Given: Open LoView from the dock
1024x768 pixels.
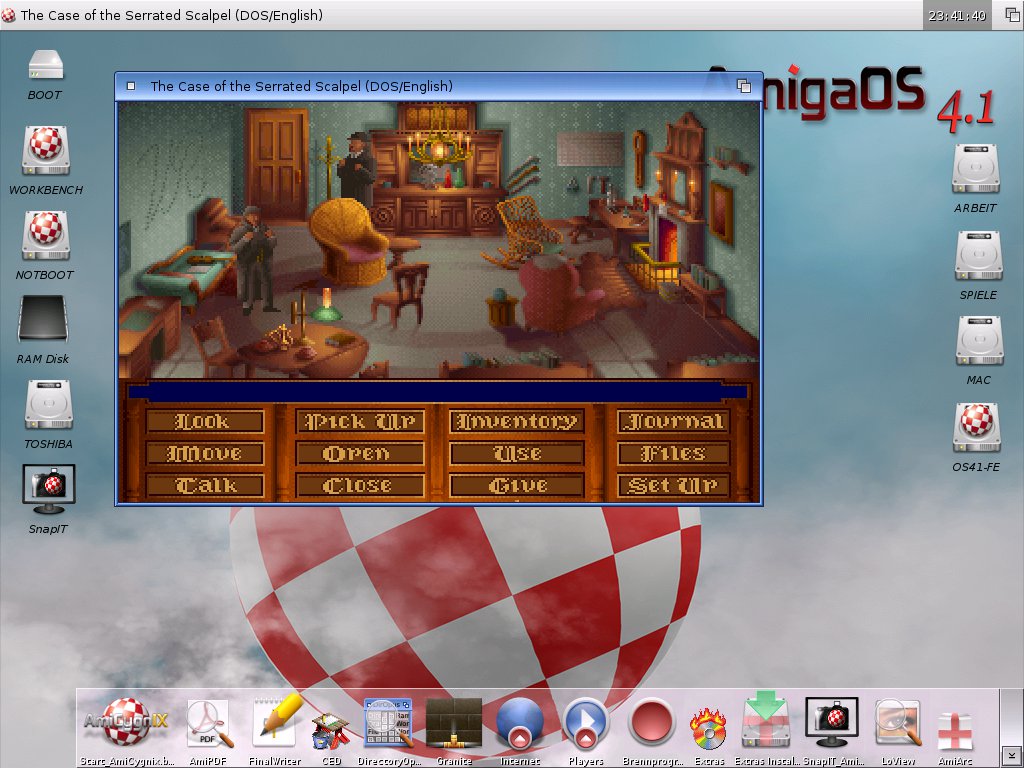Looking at the screenshot, I should coord(899,723).
